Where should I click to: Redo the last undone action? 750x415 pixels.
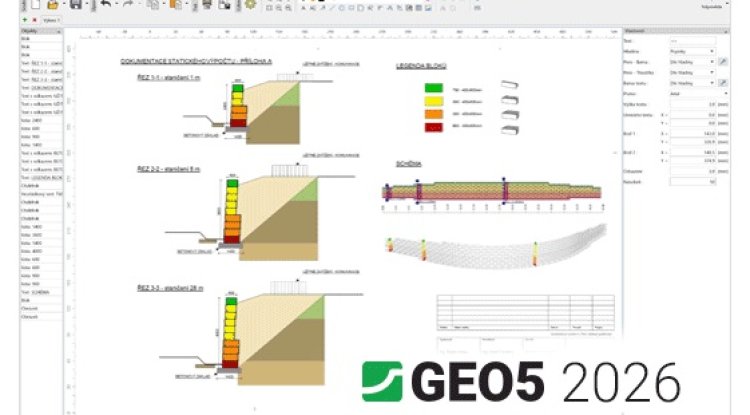coord(128,5)
